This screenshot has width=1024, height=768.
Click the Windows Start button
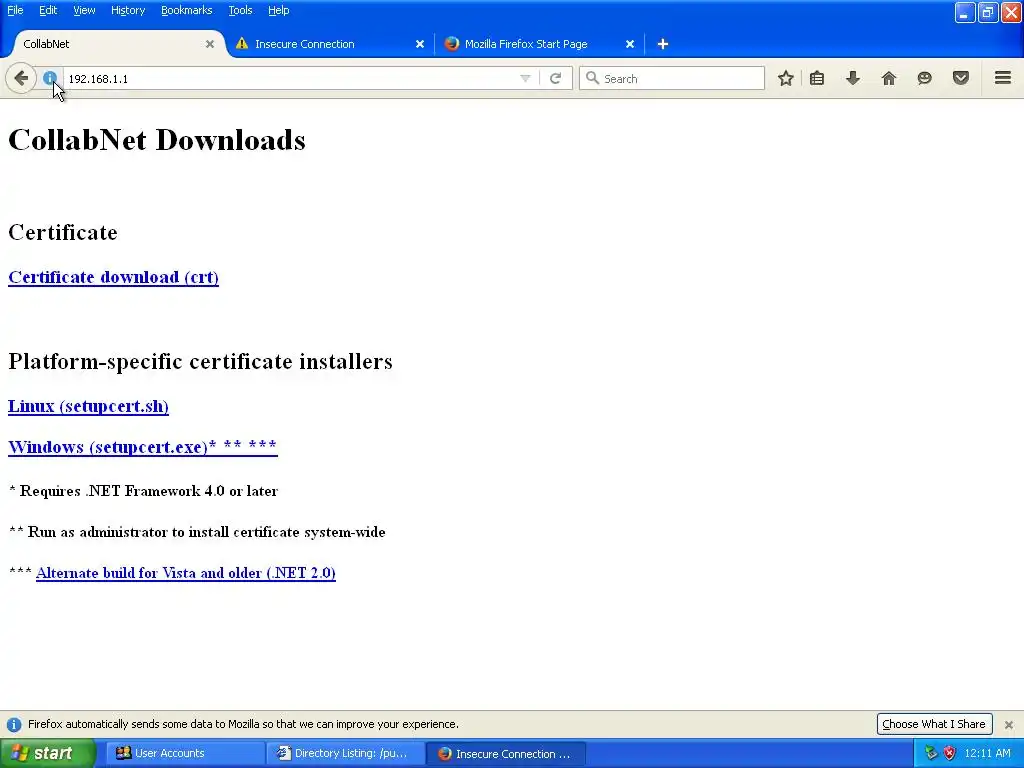coord(48,753)
